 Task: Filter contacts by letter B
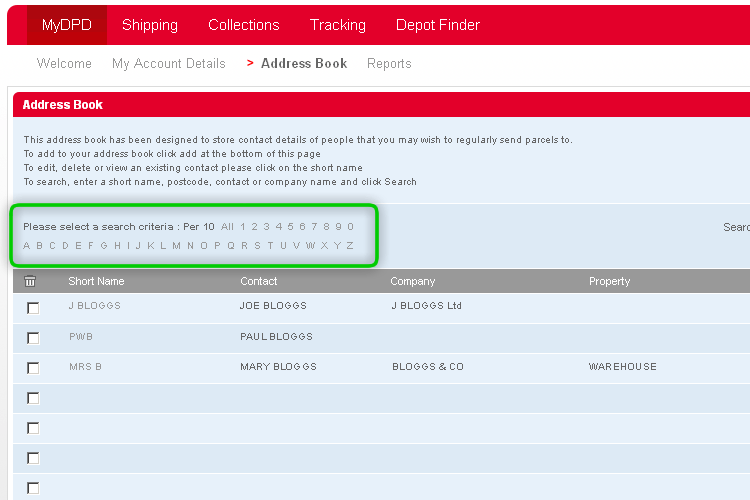pyautogui.click(x=39, y=246)
